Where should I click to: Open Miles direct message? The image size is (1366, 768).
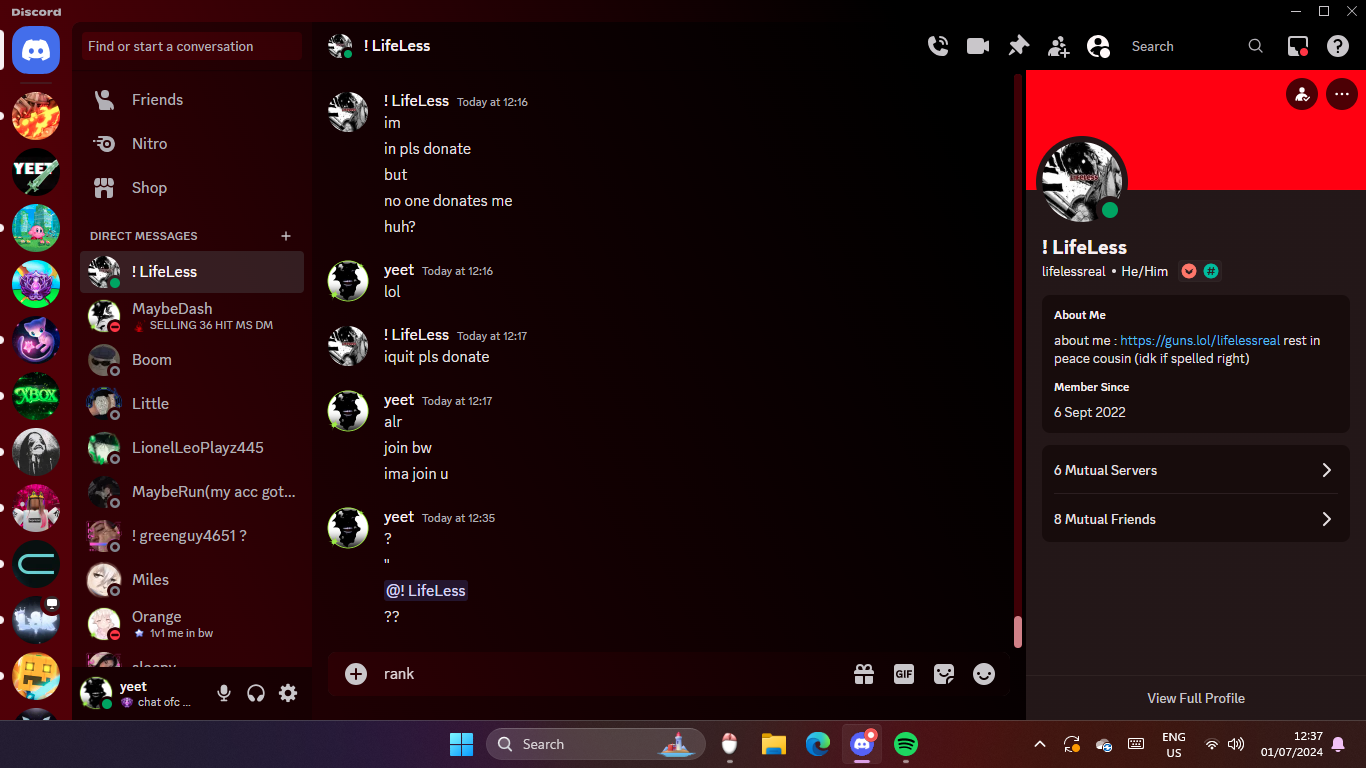click(x=192, y=580)
